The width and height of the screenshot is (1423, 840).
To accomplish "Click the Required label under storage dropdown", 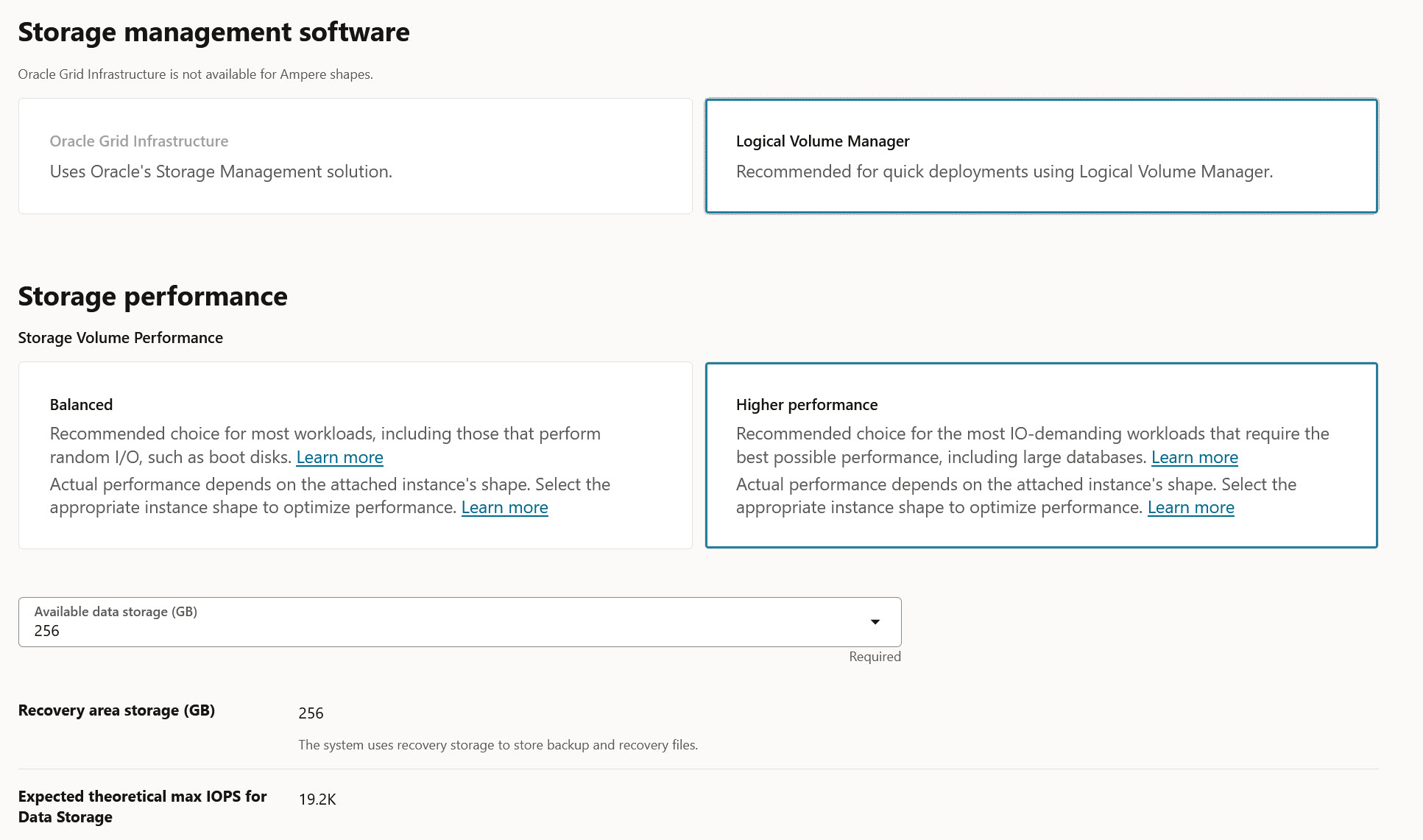I will point(874,656).
